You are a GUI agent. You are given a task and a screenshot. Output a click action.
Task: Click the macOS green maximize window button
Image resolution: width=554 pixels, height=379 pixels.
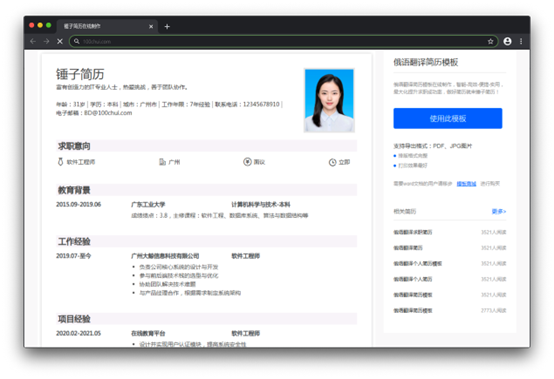click(49, 25)
